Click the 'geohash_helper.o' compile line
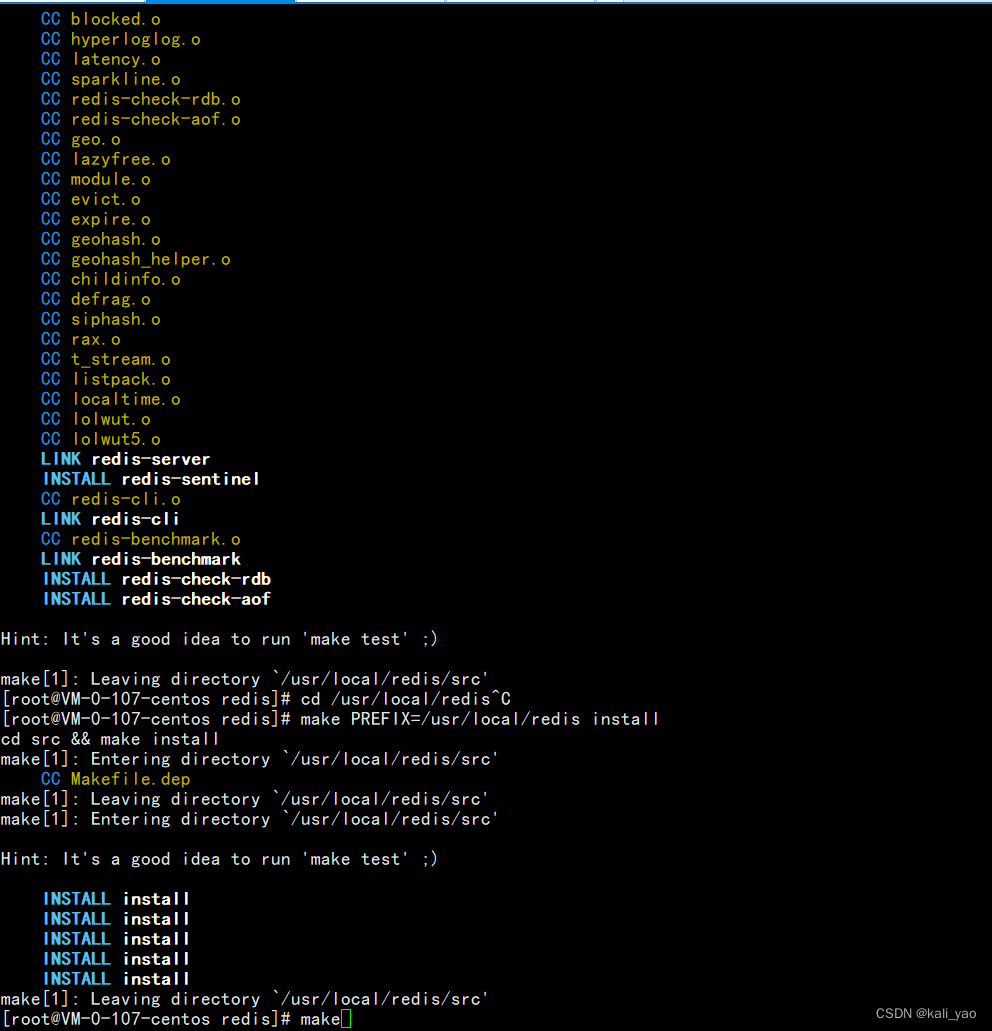This screenshot has width=992, height=1031. click(x=136, y=259)
